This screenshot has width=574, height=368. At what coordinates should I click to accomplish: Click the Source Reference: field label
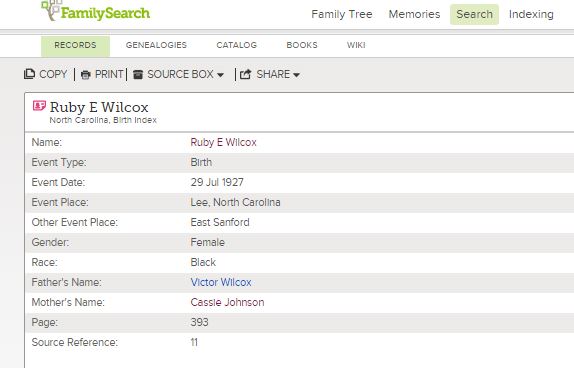click(74, 342)
